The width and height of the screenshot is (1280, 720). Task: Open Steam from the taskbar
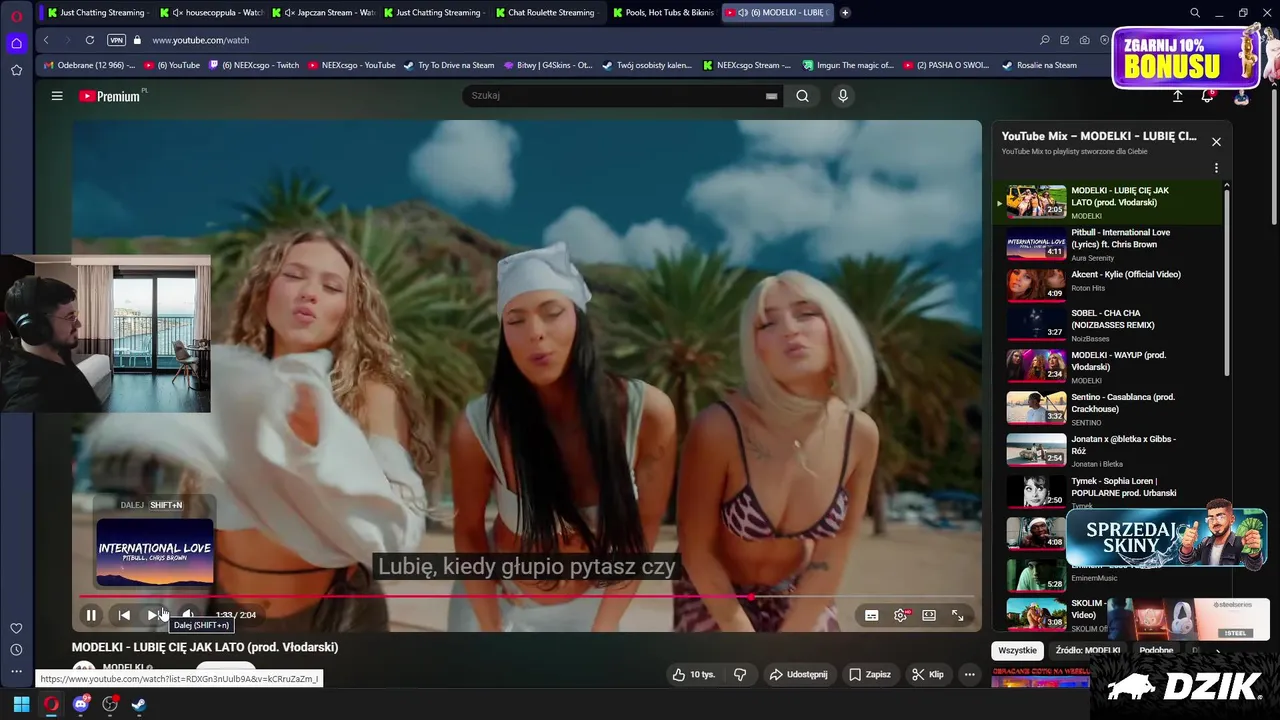pos(139,704)
